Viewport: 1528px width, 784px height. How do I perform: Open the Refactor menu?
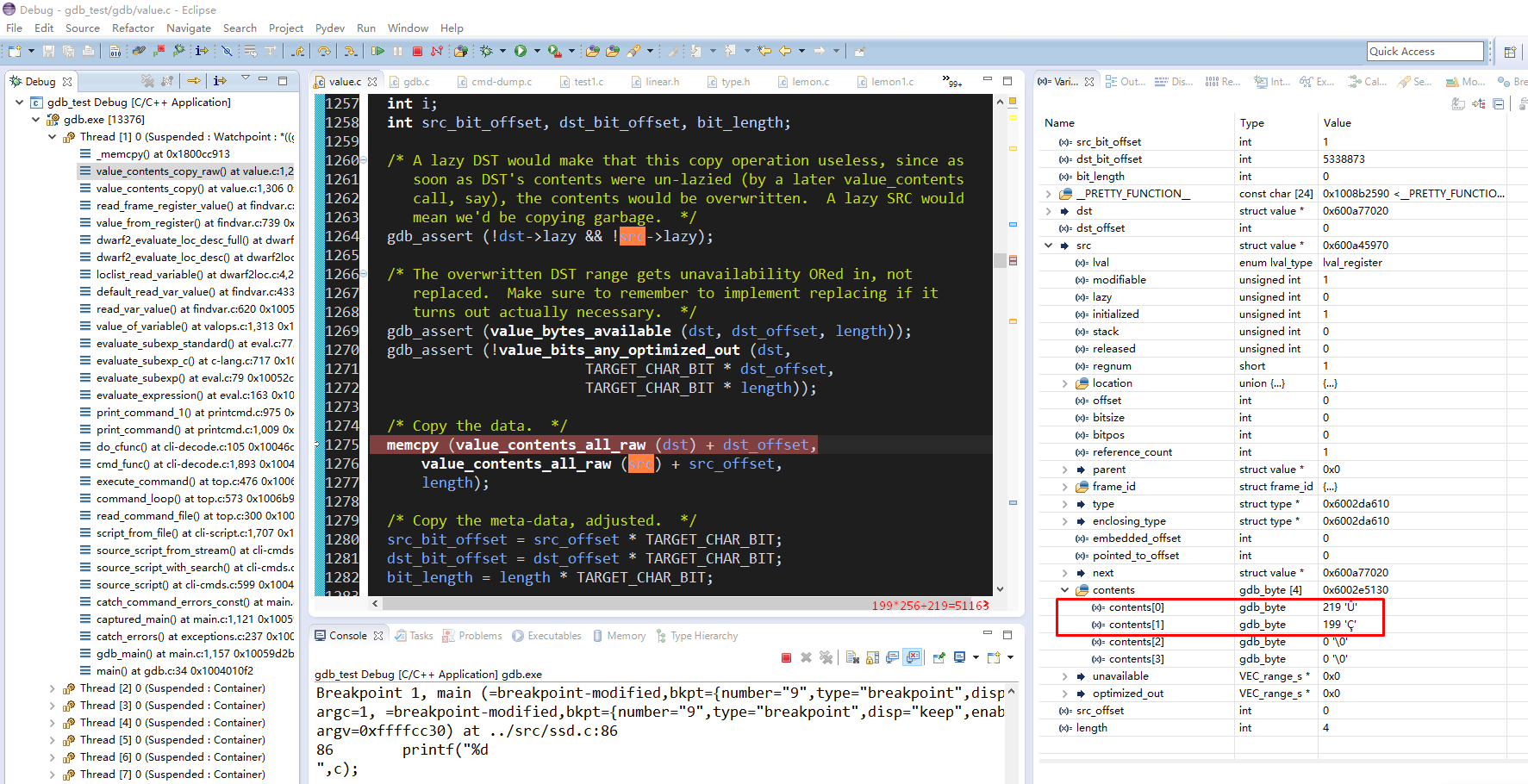click(133, 28)
